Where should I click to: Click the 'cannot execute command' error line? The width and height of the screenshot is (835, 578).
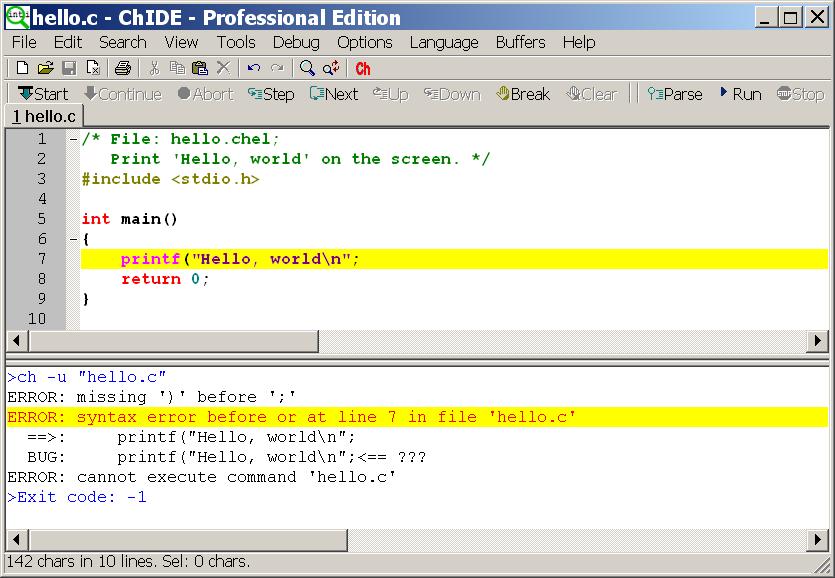pos(202,477)
